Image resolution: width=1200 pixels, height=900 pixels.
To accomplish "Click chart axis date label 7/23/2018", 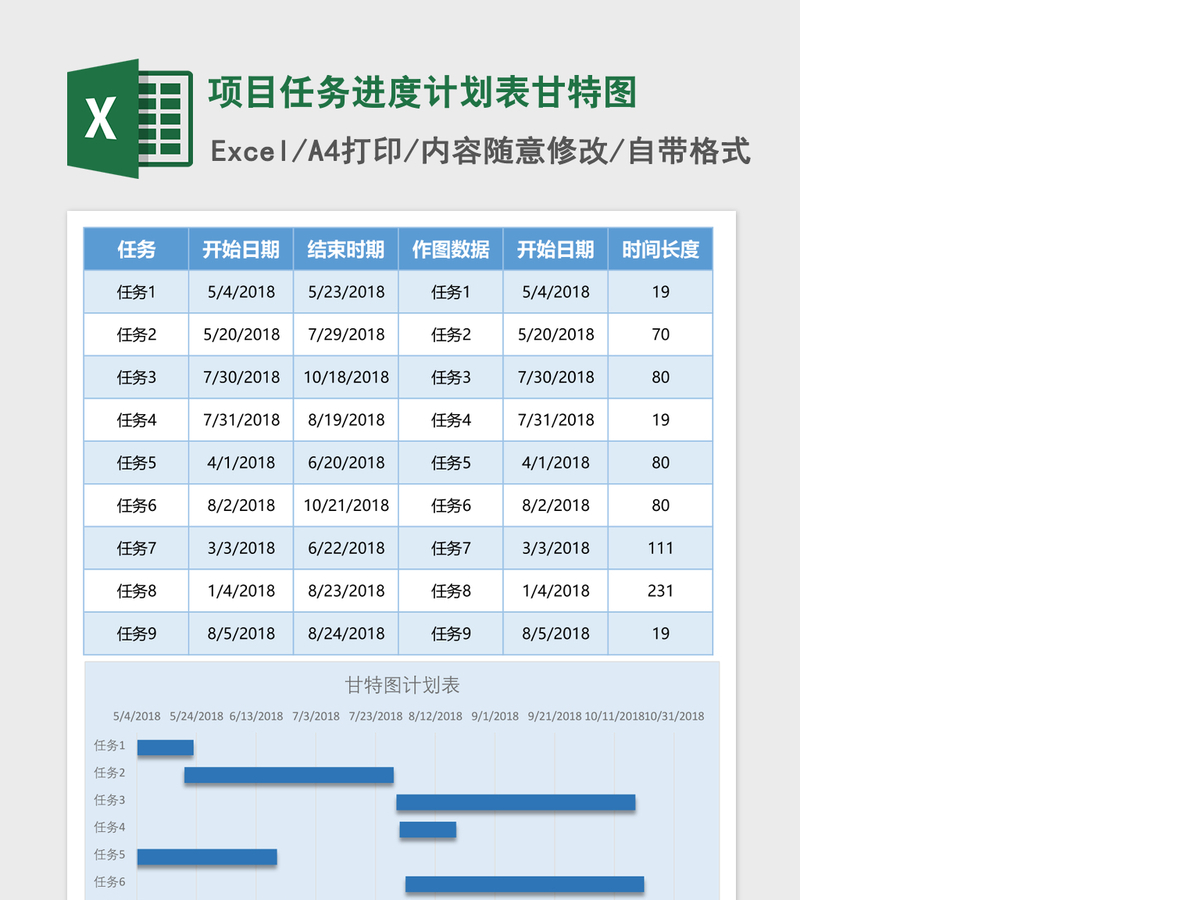I will point(375,716).
